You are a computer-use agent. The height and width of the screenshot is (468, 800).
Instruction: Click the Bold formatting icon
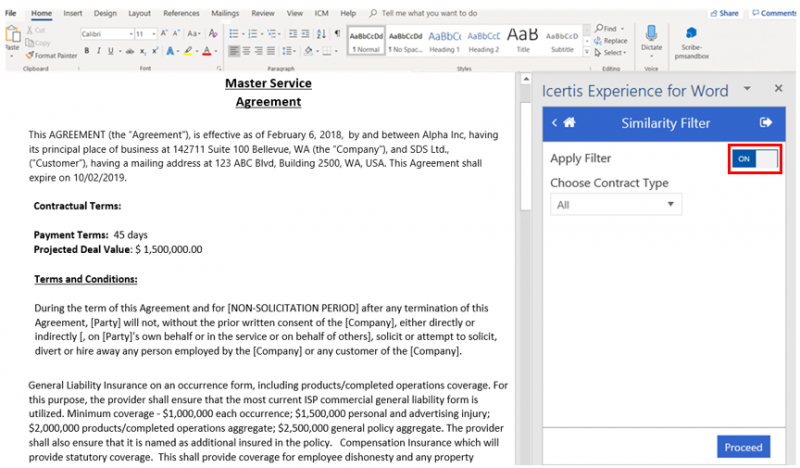click(x=86, y=50)
